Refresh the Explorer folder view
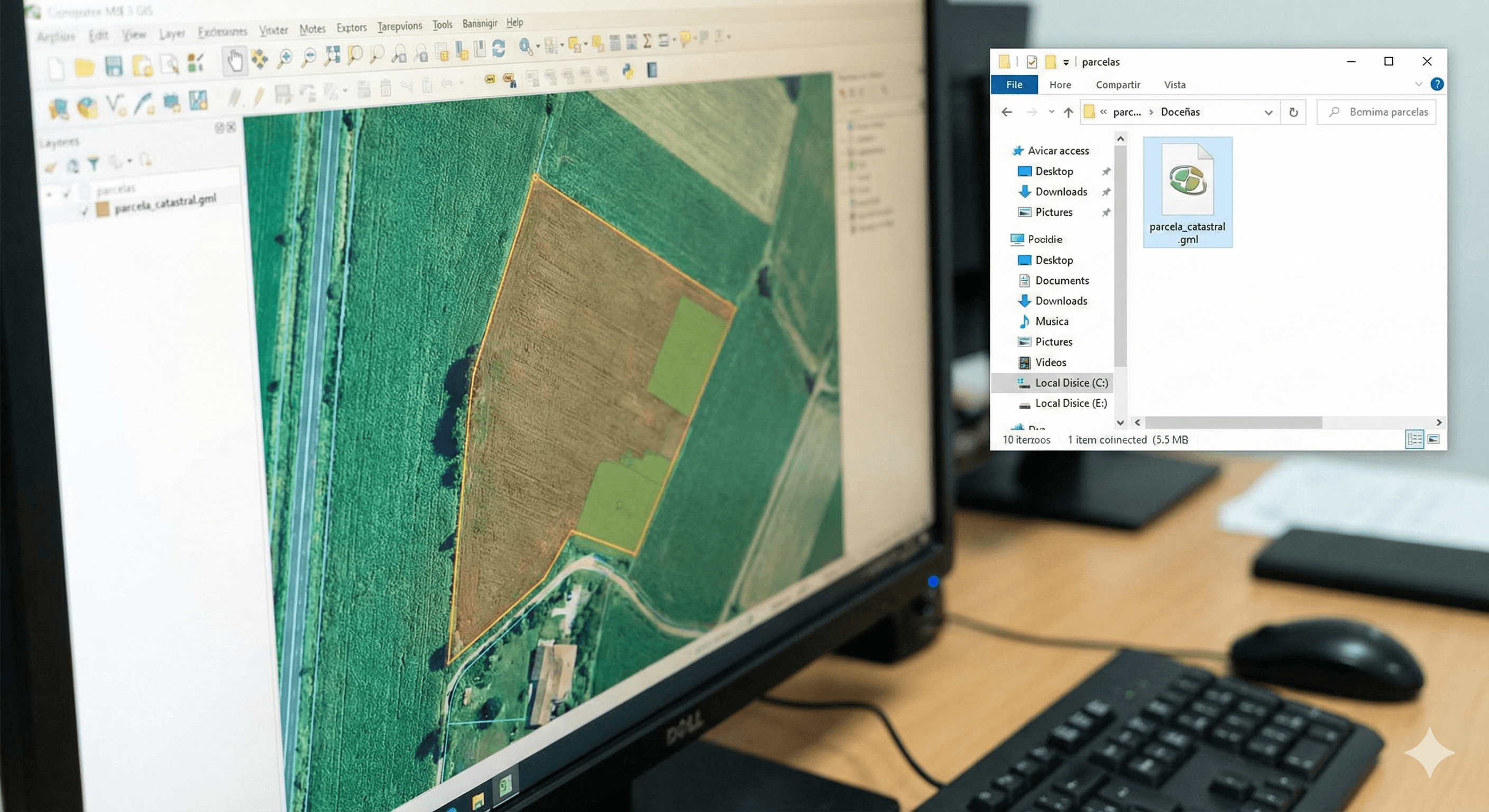The width and height of the screenshot is (1489, 812). pos(1294,112)
